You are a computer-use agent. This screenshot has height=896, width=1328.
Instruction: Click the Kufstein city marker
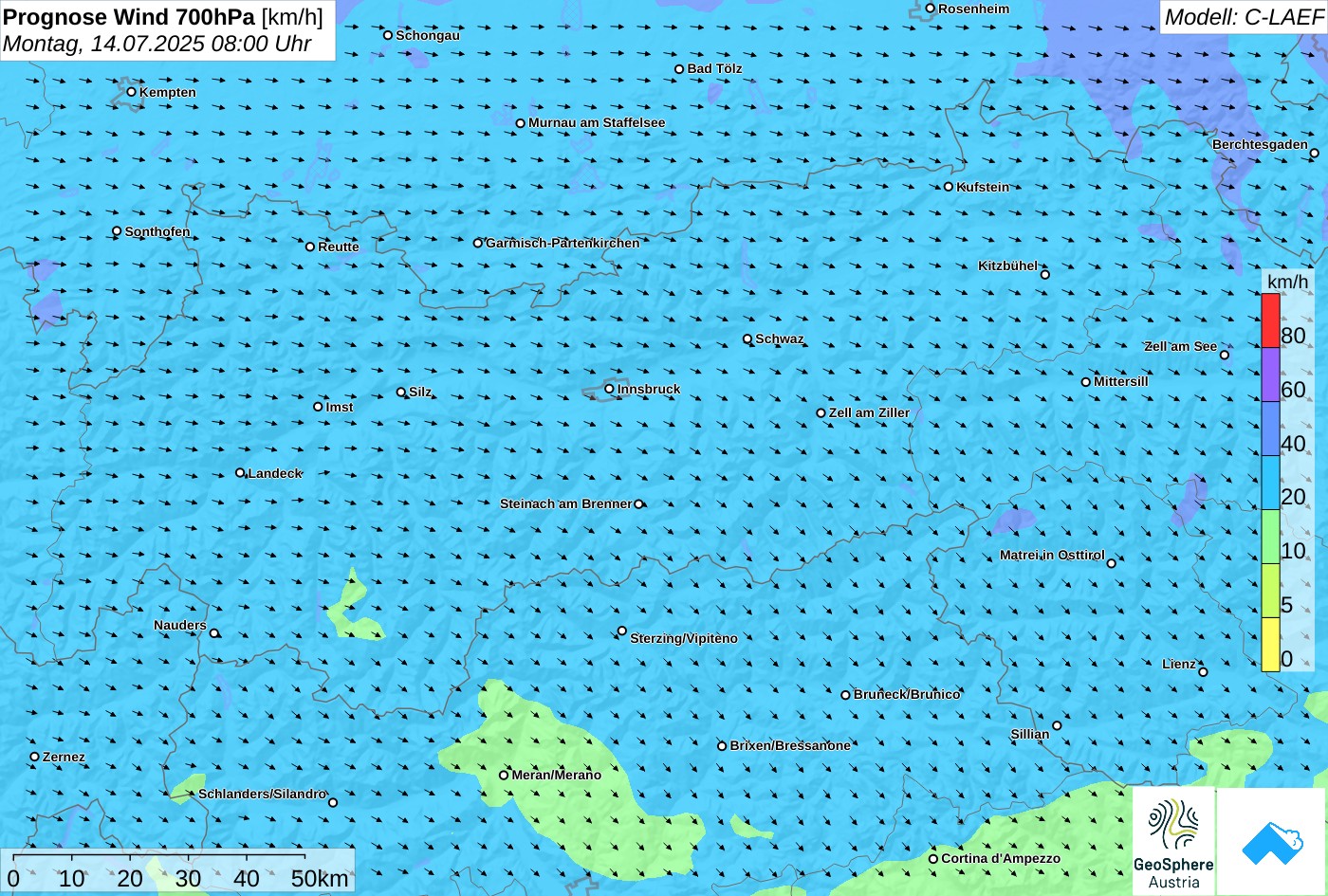click(x=948, y=187)
